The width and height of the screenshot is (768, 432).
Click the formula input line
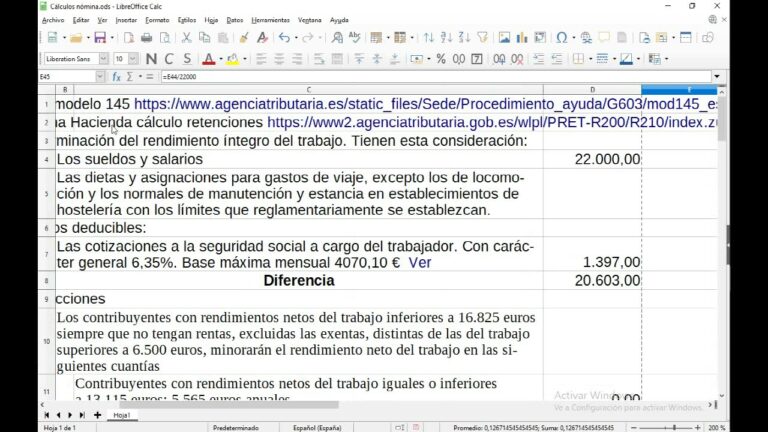(436, 77)
